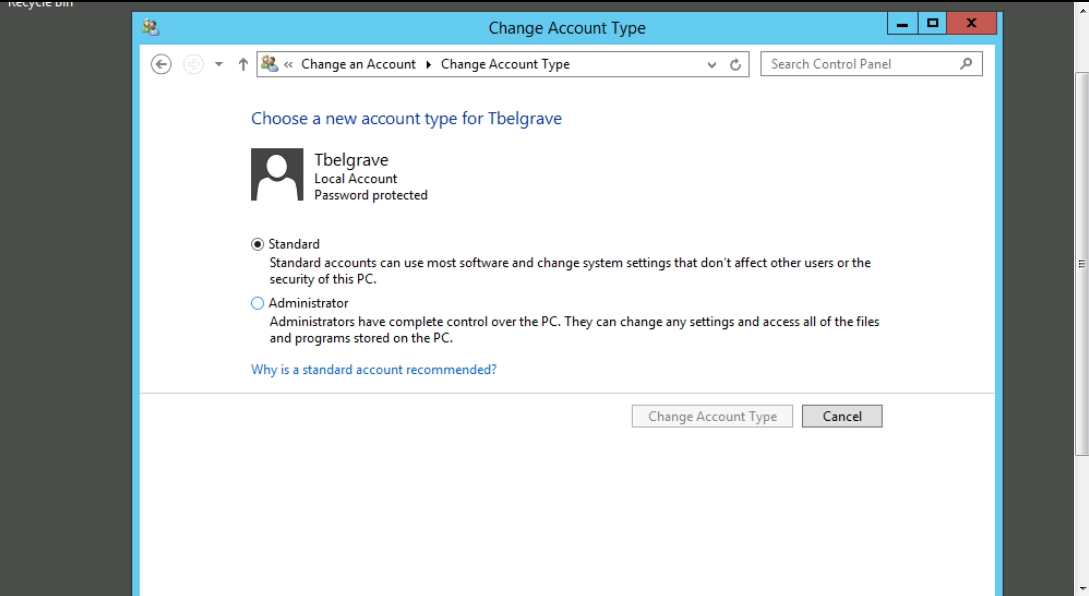This screenshot has height=596, width=1089.
Task: Select the Standard account type
Action: point(258,245)
